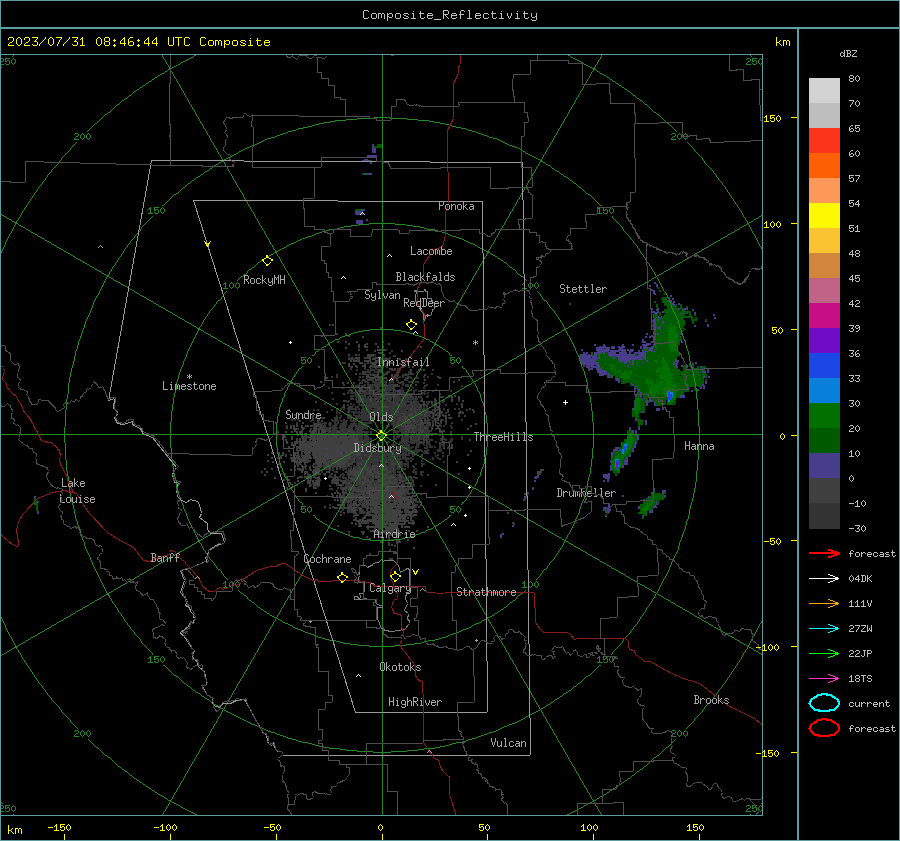Click the Okotoks town label
The height and width of the screenshot is (841, 900).
coord(400,667)
